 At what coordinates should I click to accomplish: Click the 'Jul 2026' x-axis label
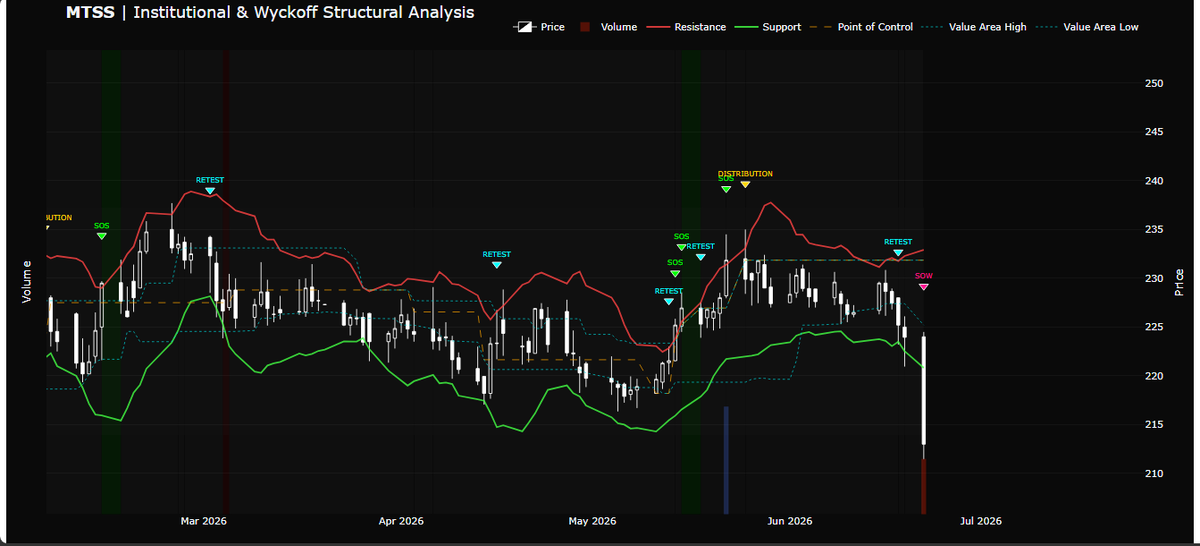pos(980,521)
